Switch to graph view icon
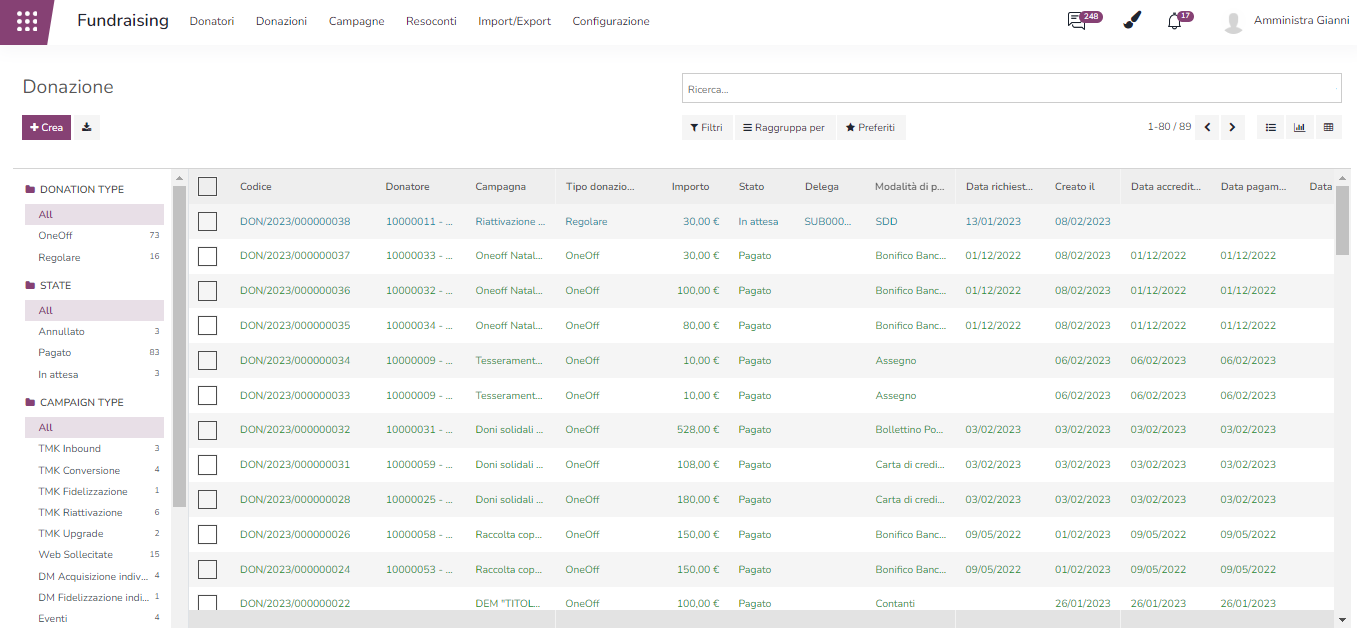The image size is (1357, 628). (x=1300, y=127)
